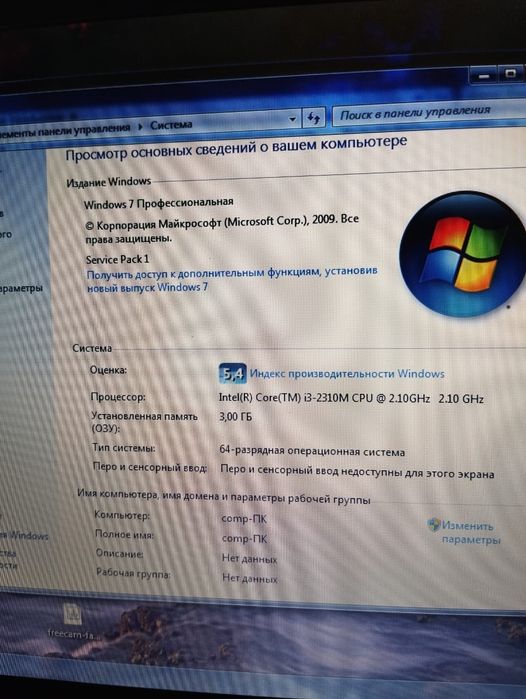This screenshot has height=699, width=526.
Task: Click 'Нет данных' next to 'Рабочая группа'
Action: click(x=250, y=579)
